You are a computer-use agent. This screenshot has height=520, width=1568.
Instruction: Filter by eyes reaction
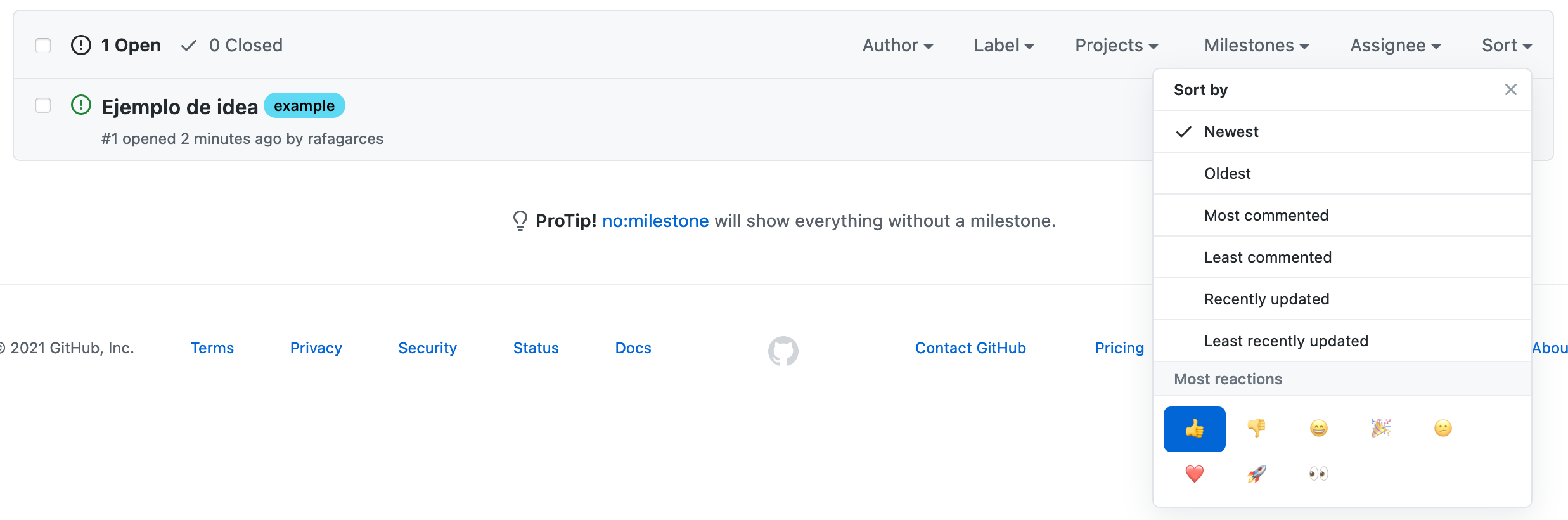(1318, 474)
